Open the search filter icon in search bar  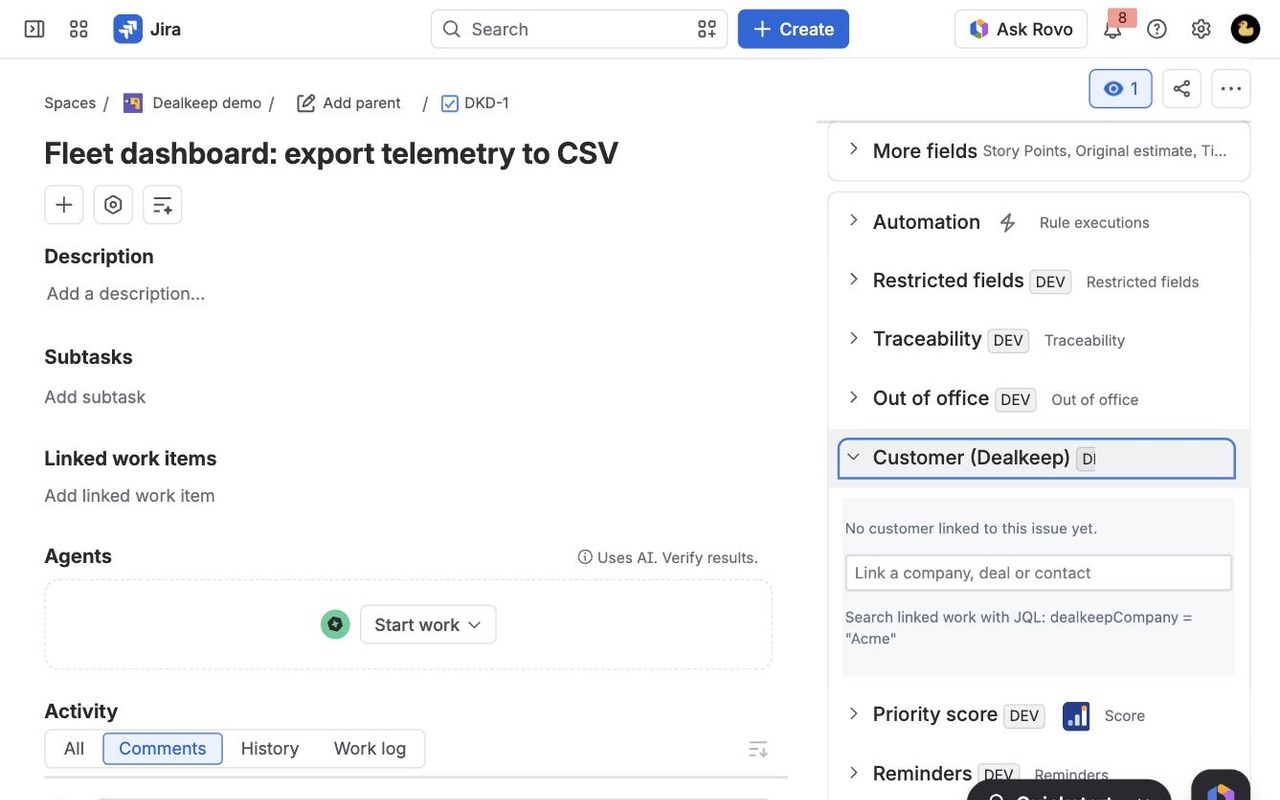coord(707,29)
